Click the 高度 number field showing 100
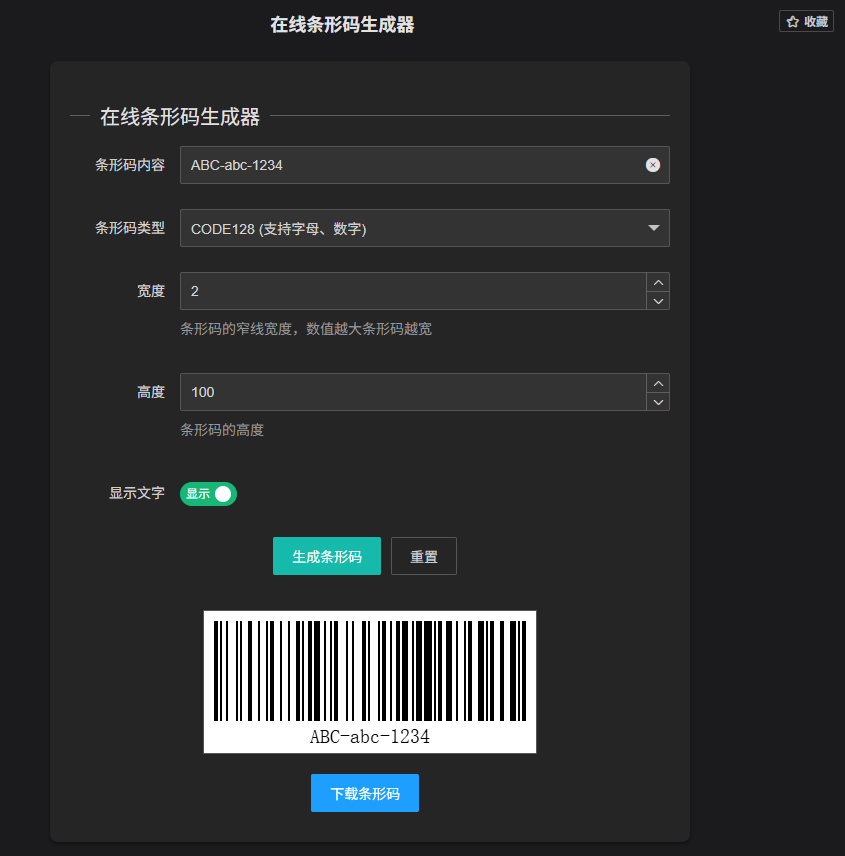Viewport: 845px width, 856px height. tap(413, 392)
